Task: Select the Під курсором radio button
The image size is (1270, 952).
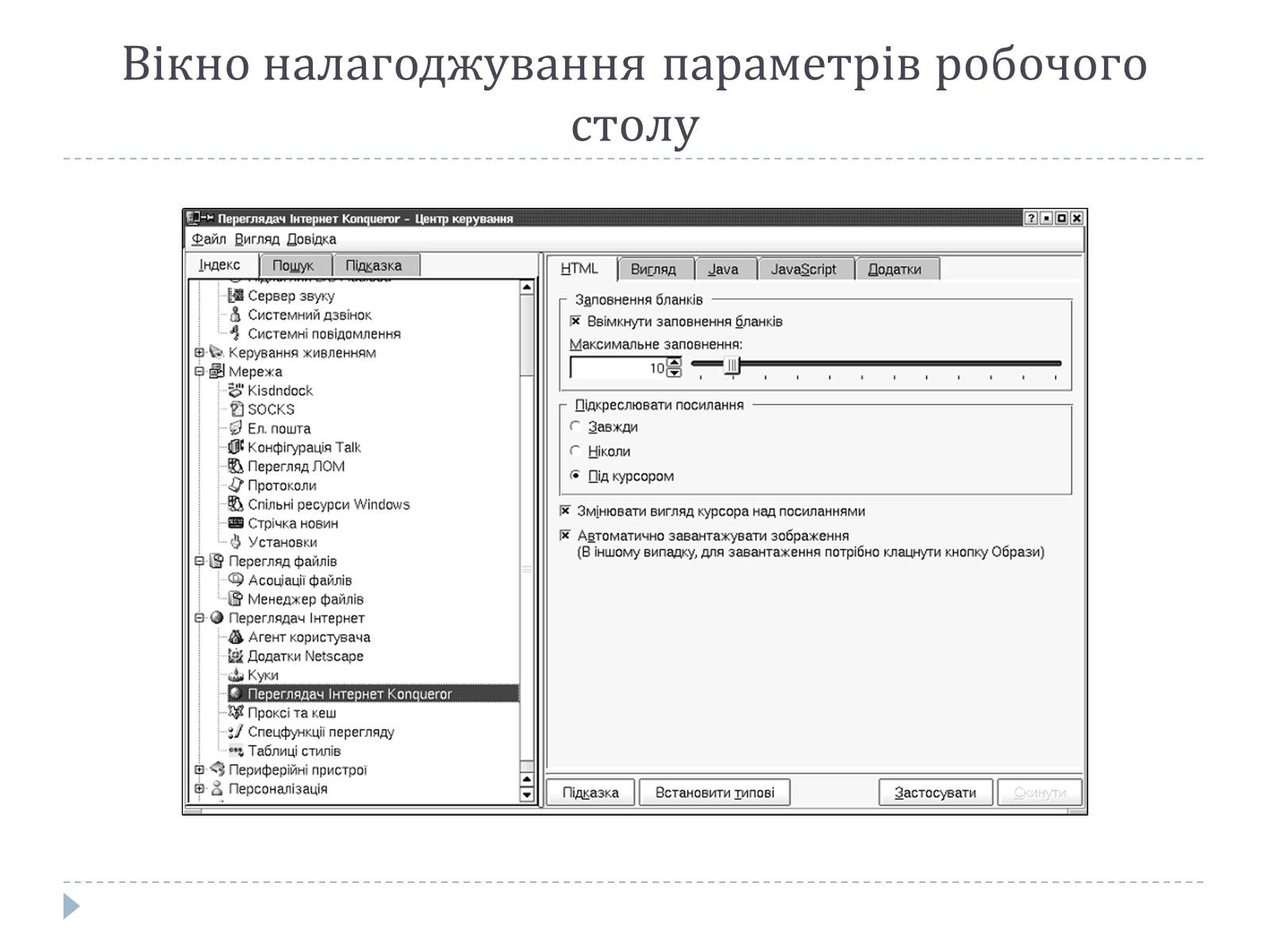Action: [575, 476]
